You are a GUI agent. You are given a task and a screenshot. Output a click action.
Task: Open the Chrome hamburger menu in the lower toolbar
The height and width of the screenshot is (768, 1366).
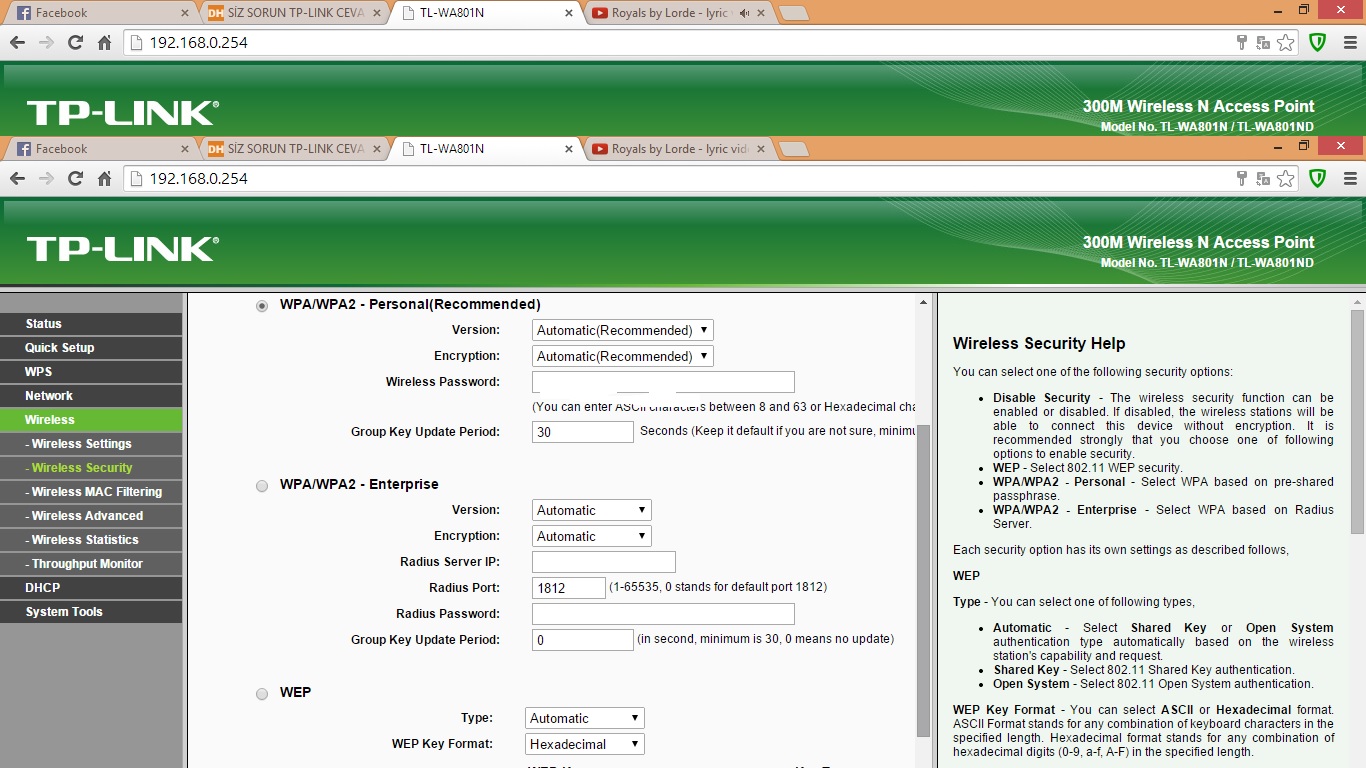pyautogui.click(x=1350, y=179)
